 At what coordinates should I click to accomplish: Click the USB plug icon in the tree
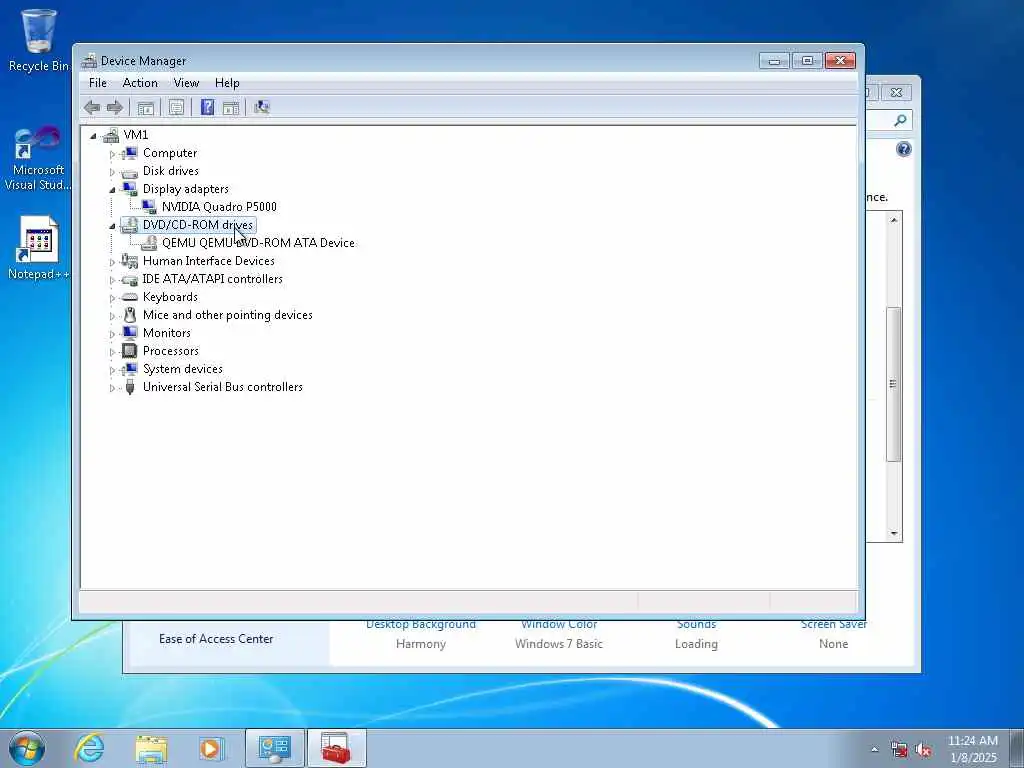click(x=130, y=387)
